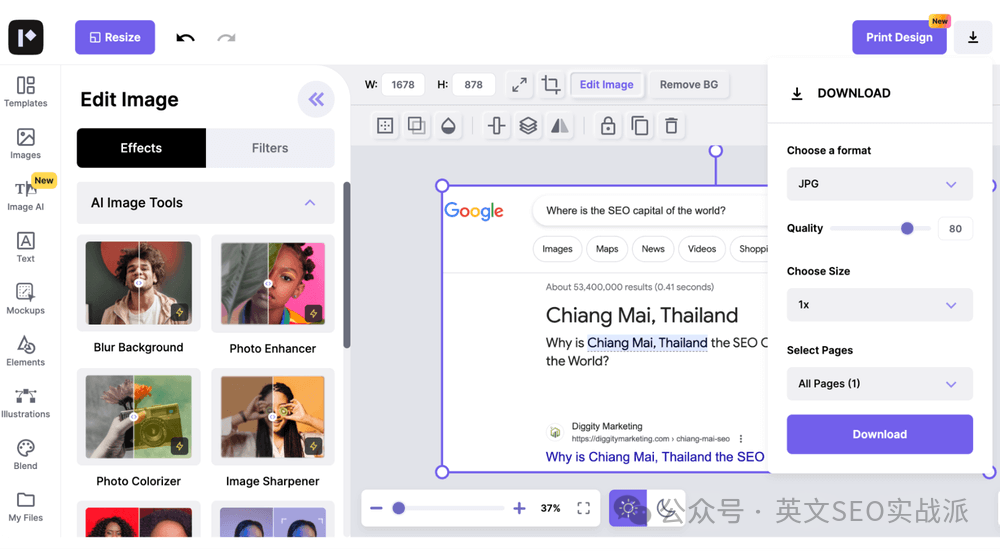Screen dimensions: 1000x551
Task: Click the opacity droplet icon
Action: pos(448,126)
